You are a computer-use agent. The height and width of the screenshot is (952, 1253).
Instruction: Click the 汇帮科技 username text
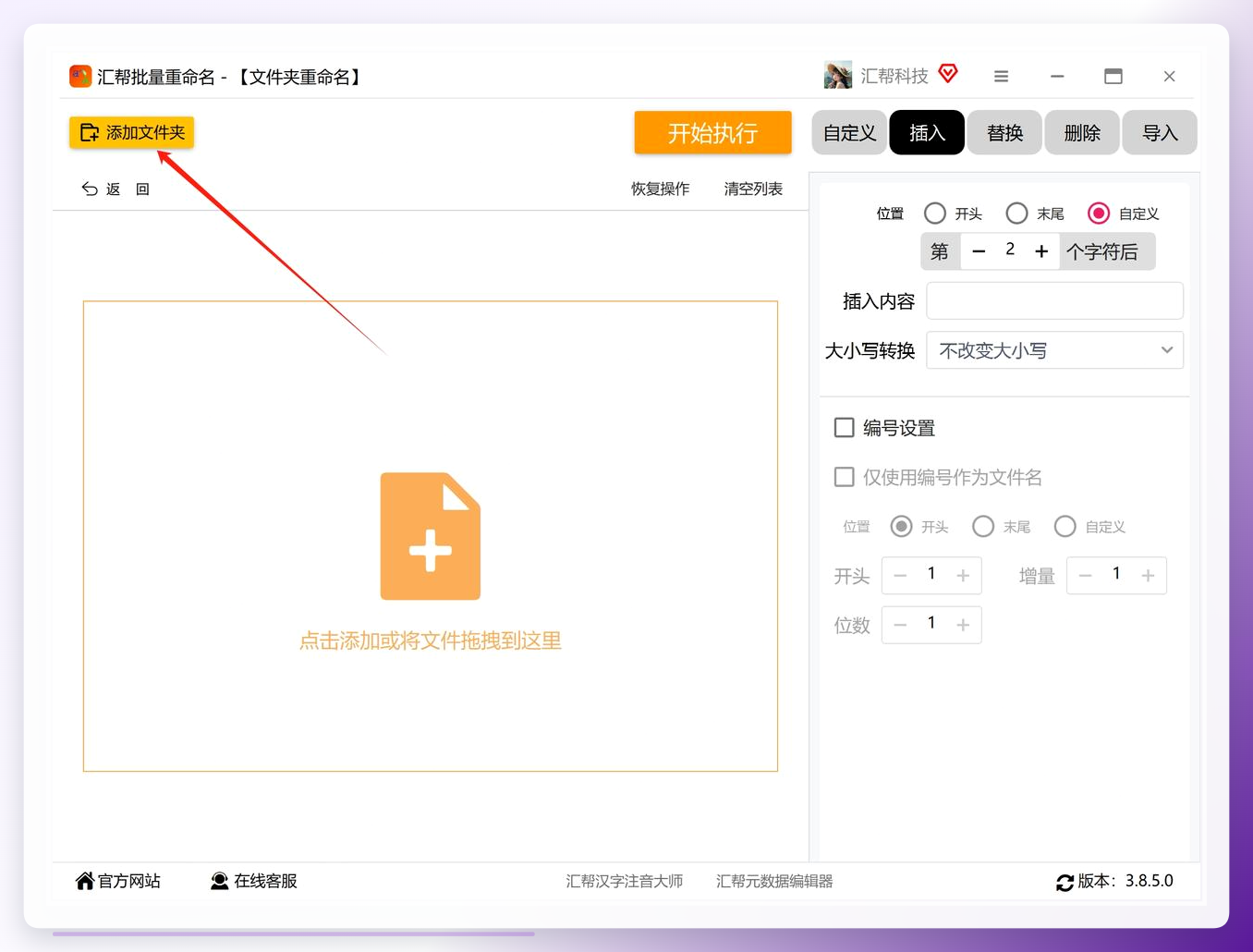(894, 77)
